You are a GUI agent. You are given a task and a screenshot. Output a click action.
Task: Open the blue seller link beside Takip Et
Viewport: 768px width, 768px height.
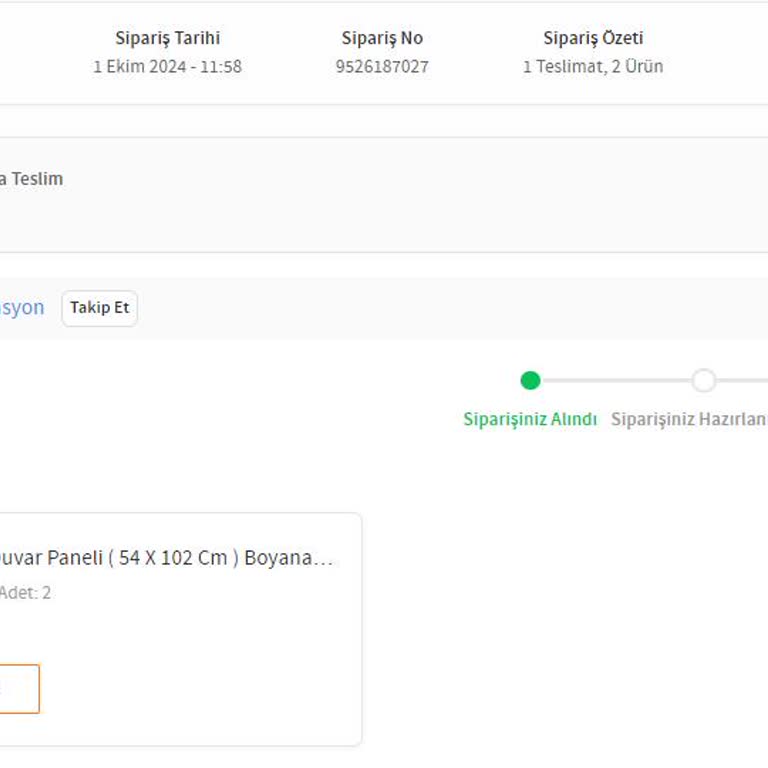[x=22, y=308]
